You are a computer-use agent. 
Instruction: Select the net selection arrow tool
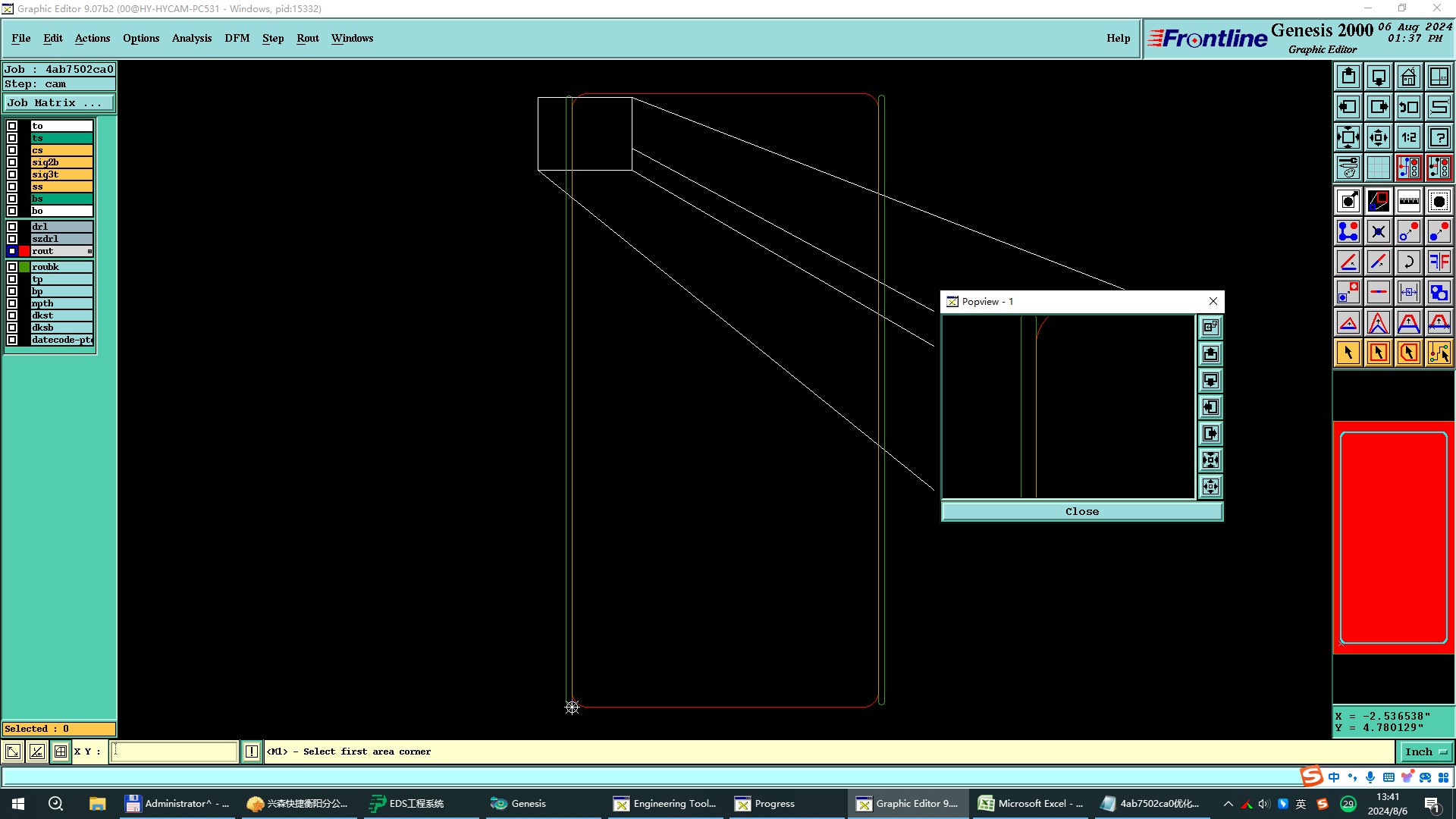pyautogui.click(x=1439, y=353)
